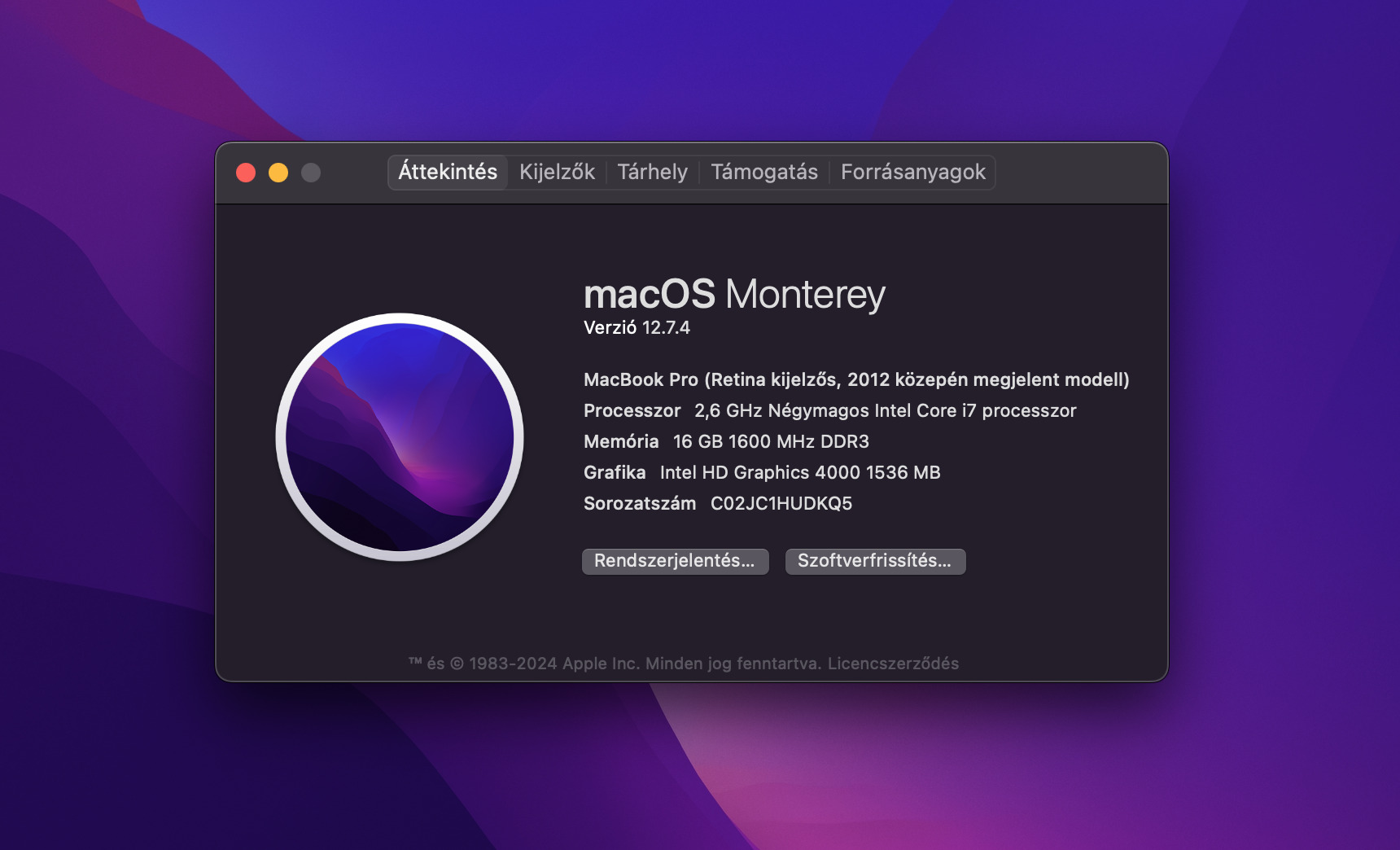Show the Forrásanyagok tab
Viewport: 1400px width, 850px height.
coord(912,173)
